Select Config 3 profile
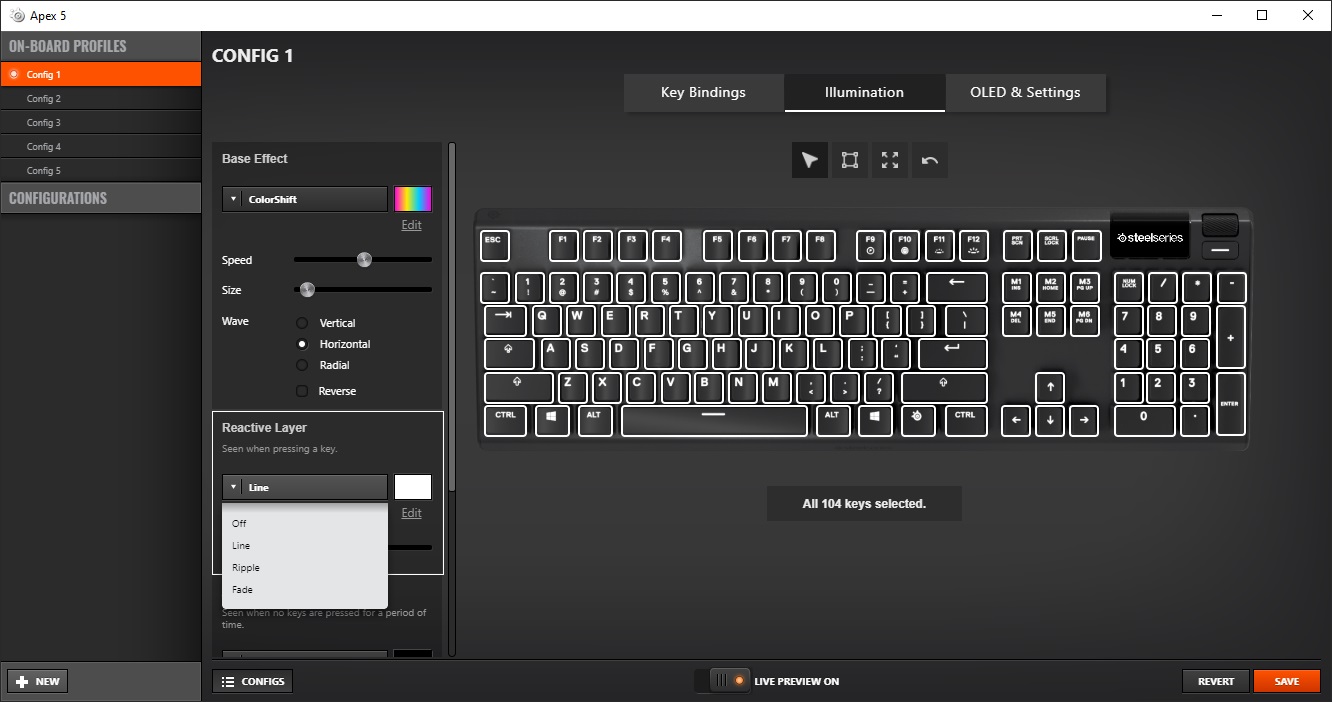 pyautogui.click(x=100, y=122)
